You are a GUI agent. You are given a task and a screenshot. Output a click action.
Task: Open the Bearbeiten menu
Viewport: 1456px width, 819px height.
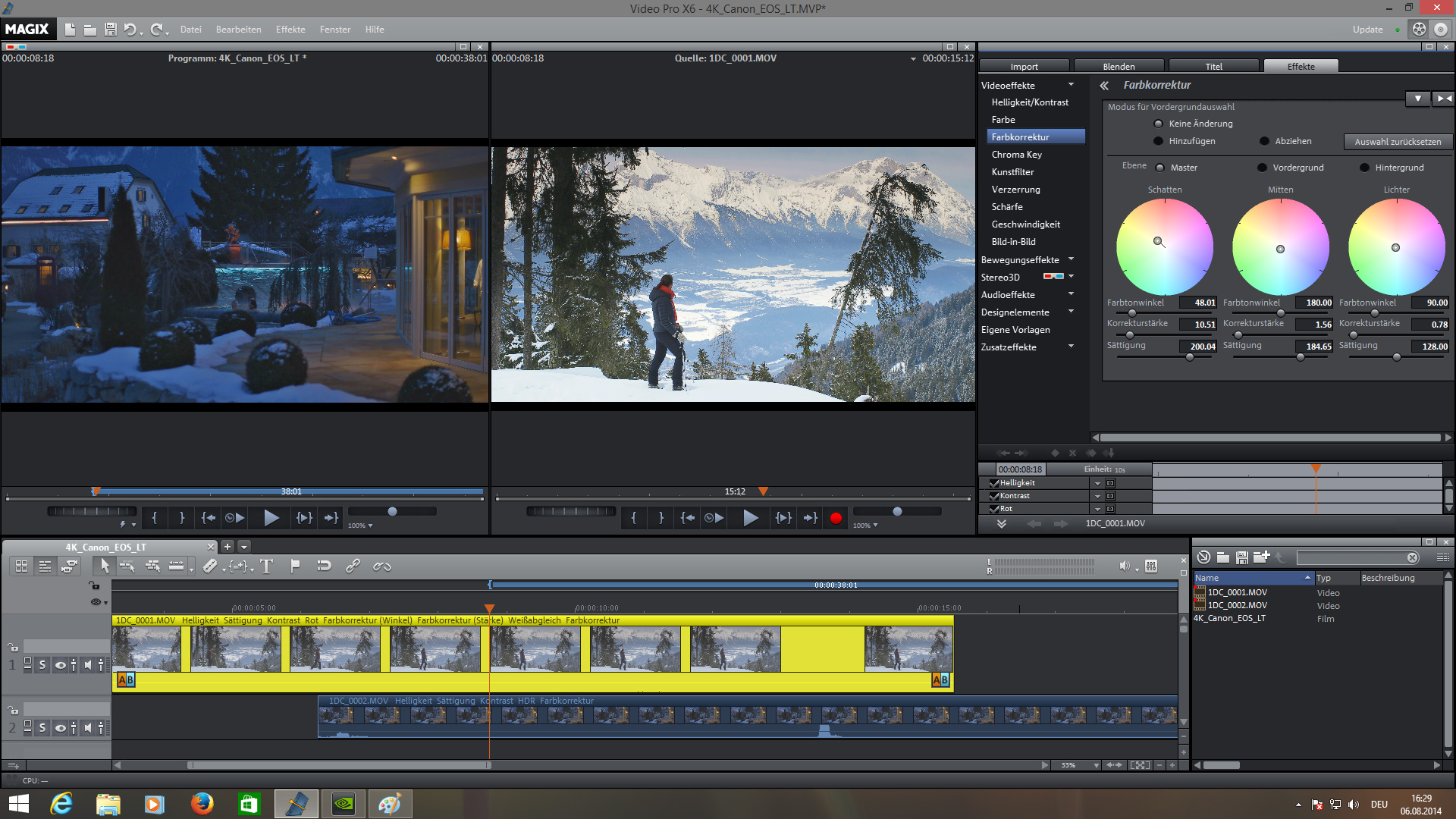[x=238, y=30]
